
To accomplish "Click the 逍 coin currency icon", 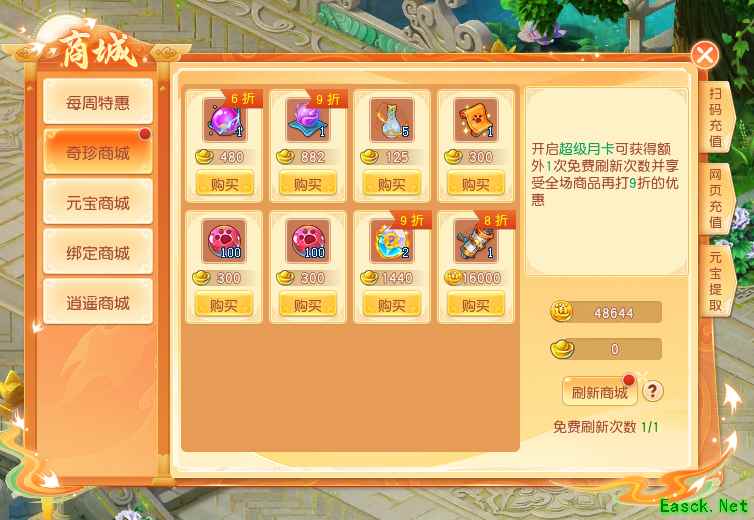I will [x=562, y=312].
